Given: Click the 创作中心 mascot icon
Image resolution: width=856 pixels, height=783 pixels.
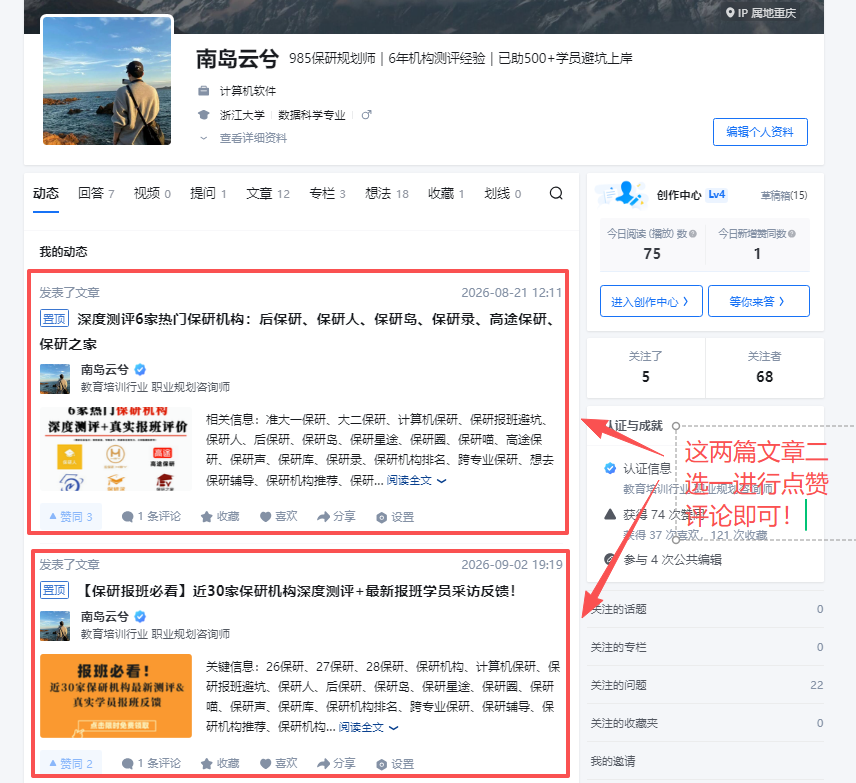Looking at the screenshot, I should click(622, 194).
